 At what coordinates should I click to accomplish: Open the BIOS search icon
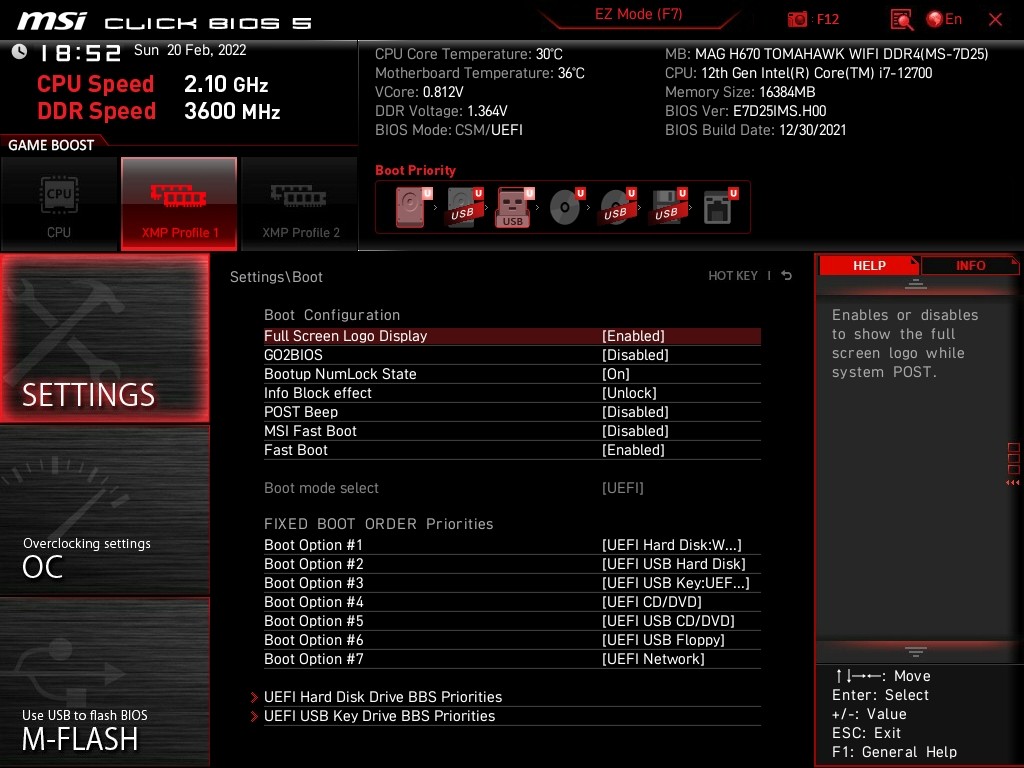point(902,19)
